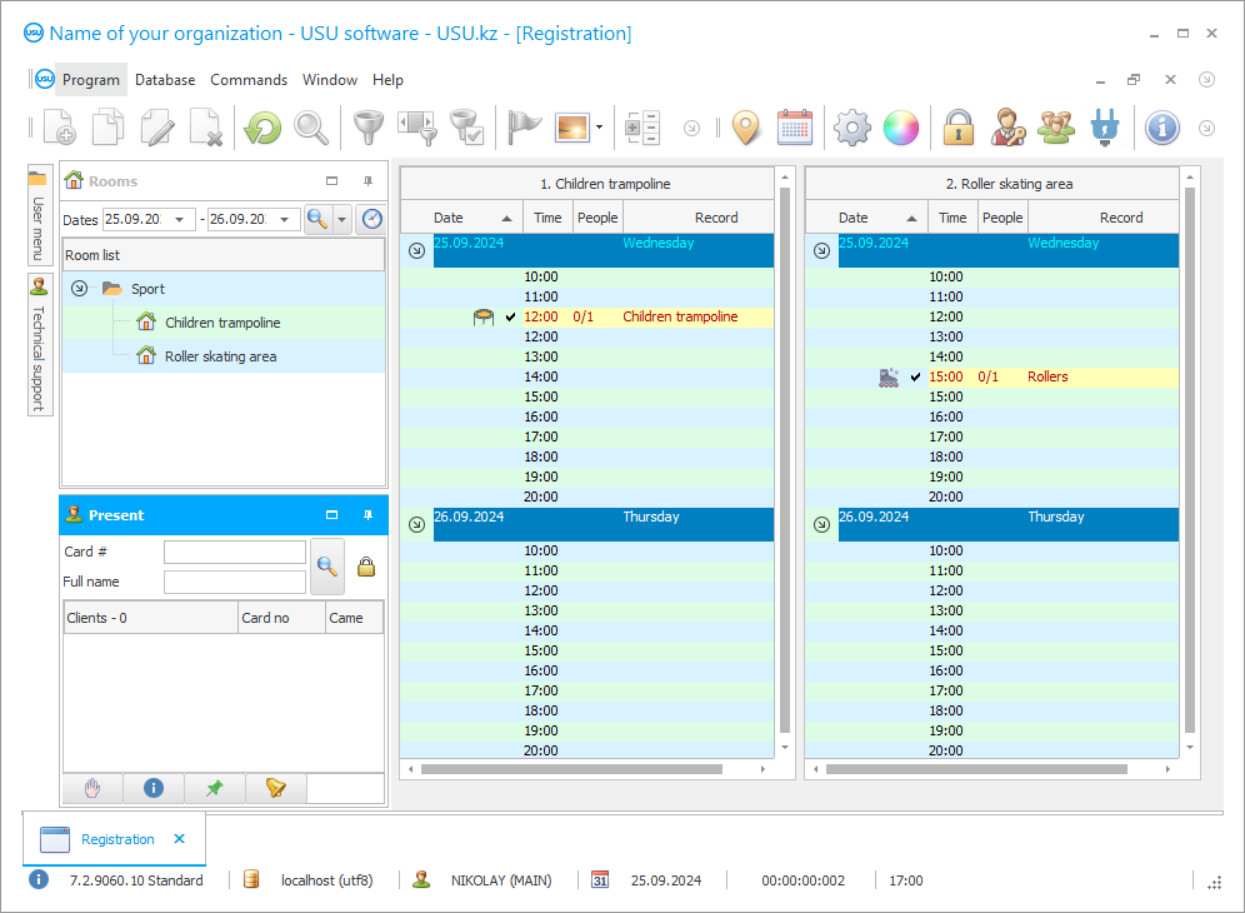Open the employees (two people) toolbar icon
1245x913 pixels.
tap(1056, 127)
